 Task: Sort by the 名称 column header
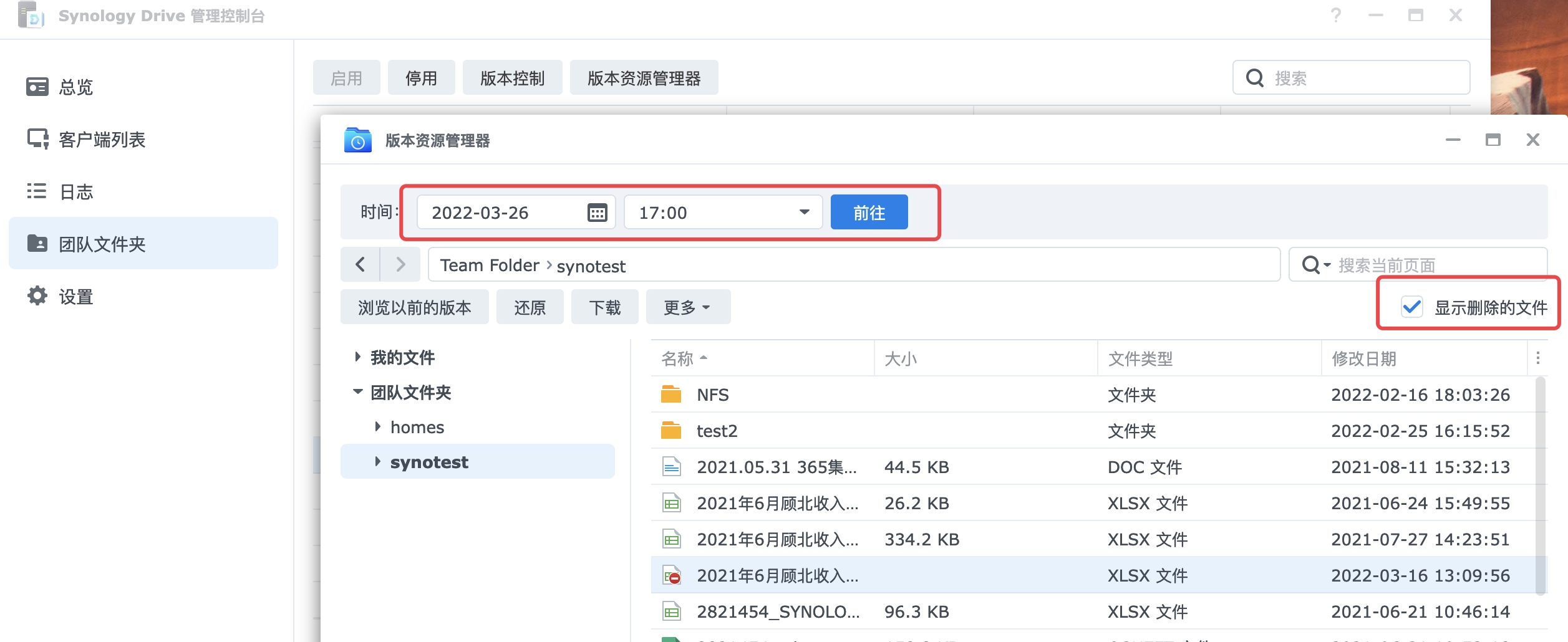762,358
